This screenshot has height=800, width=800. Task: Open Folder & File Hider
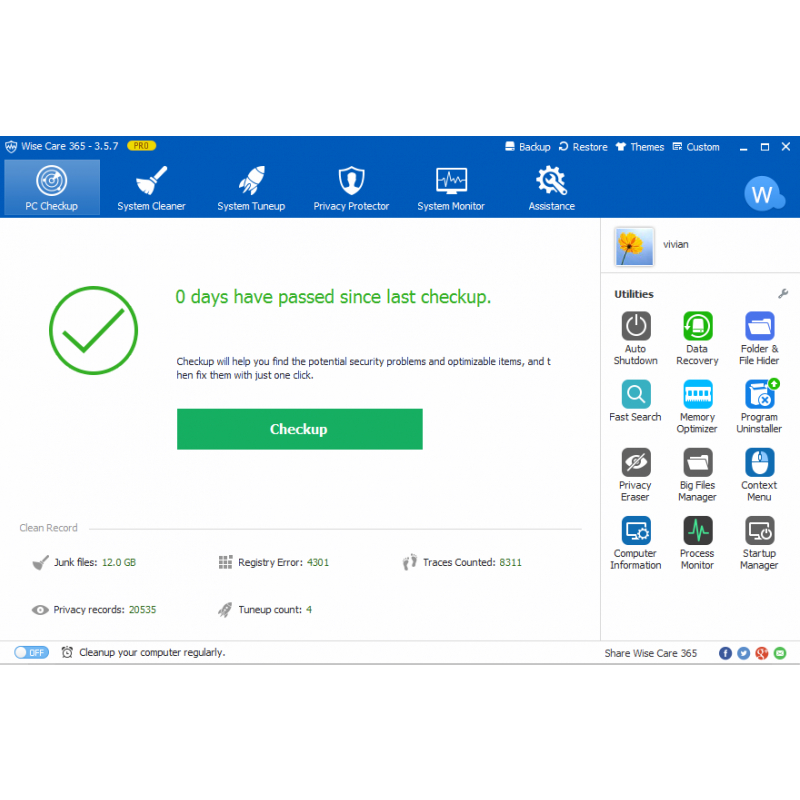759,326
